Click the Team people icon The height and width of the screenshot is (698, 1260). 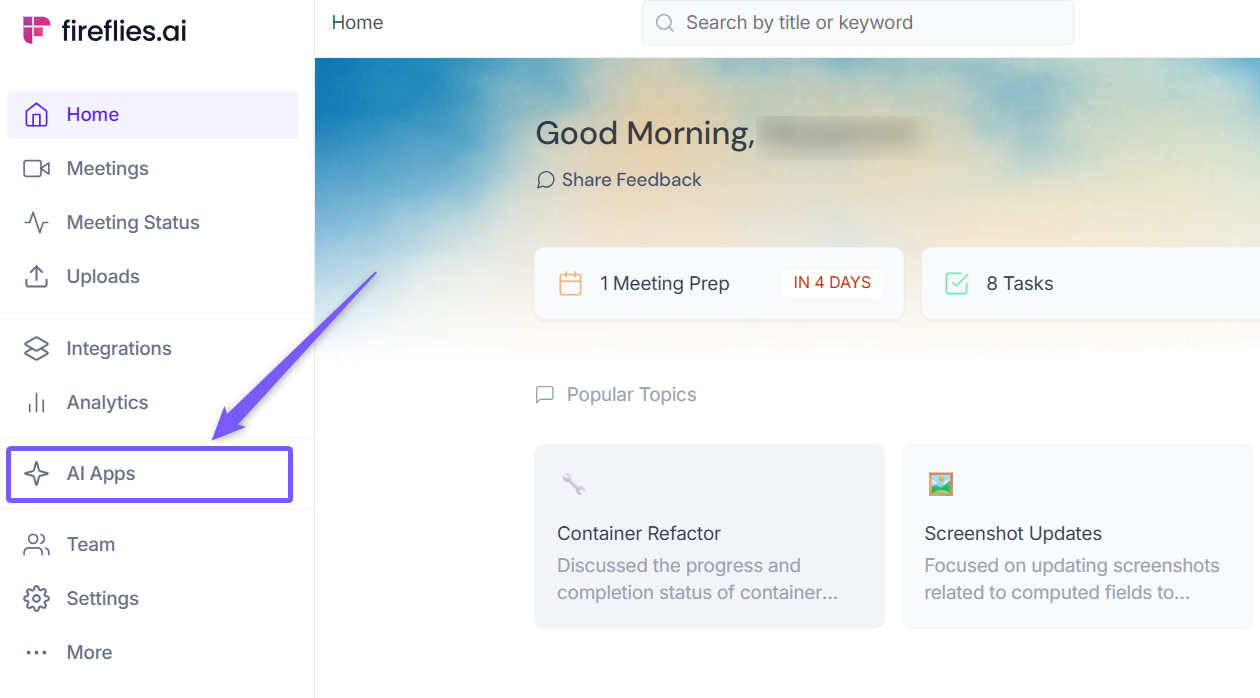[x=36, y=545]
